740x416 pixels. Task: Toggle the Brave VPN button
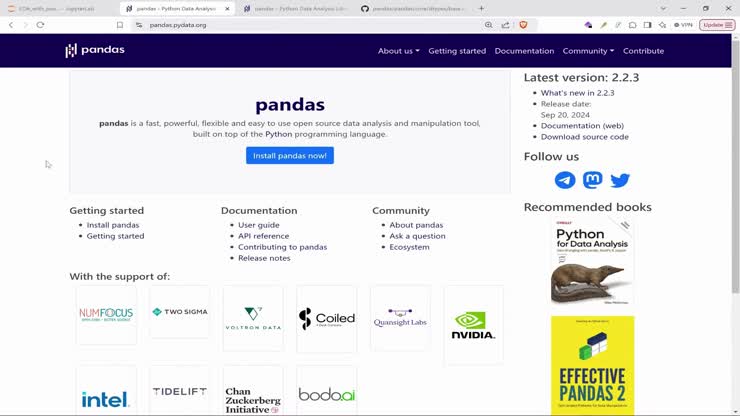(x=683, y=24)
